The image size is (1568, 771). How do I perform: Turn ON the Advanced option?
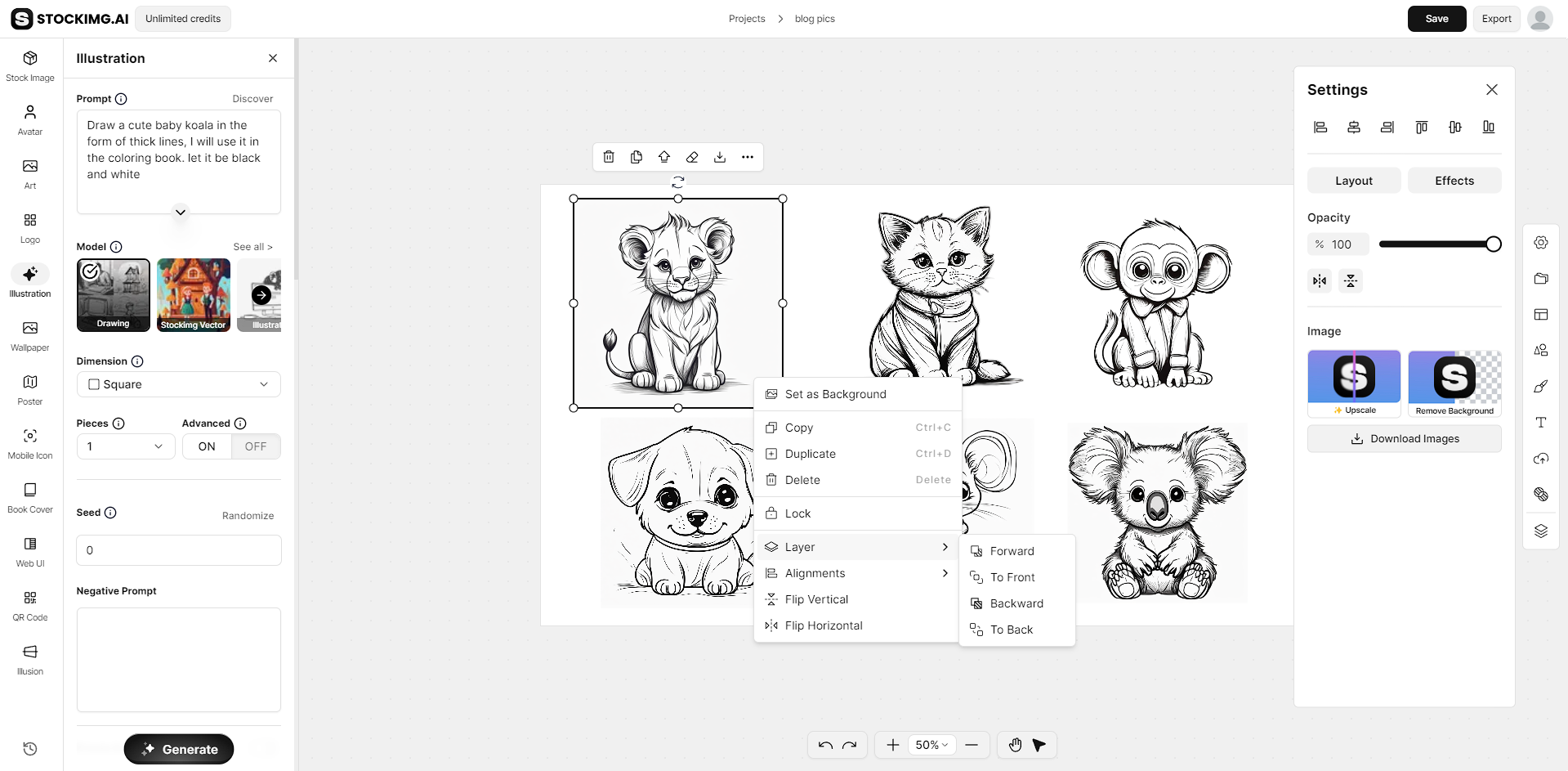(x=206, y=446)
